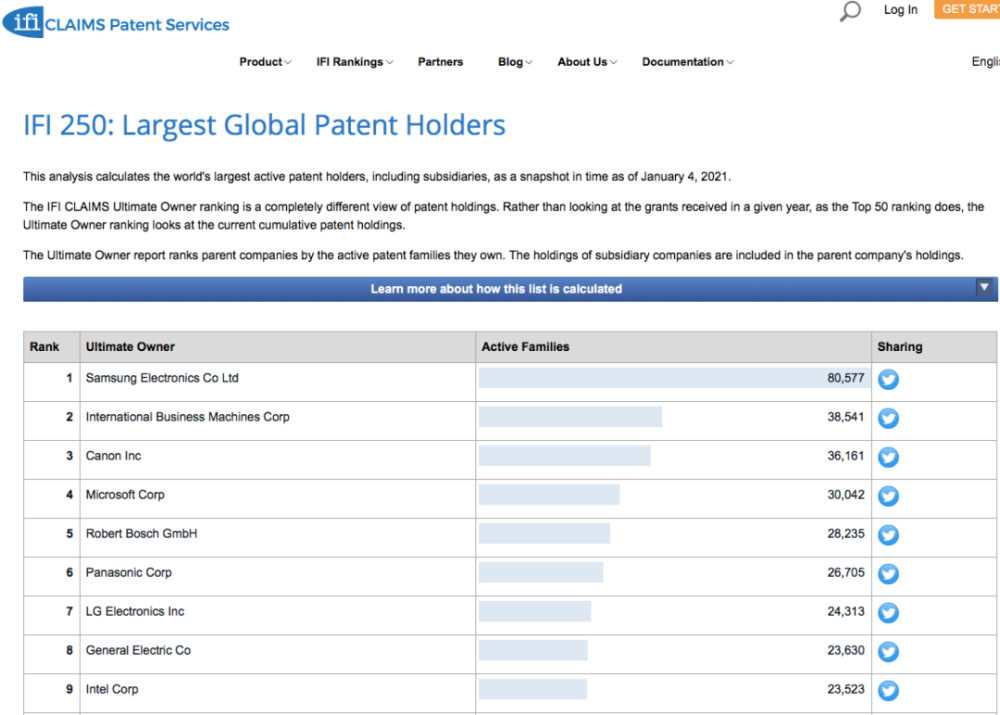The width and height of the screenshot is (1000, 715).
Task: Open the Blog dropdown menu
Action: point(515,62)
